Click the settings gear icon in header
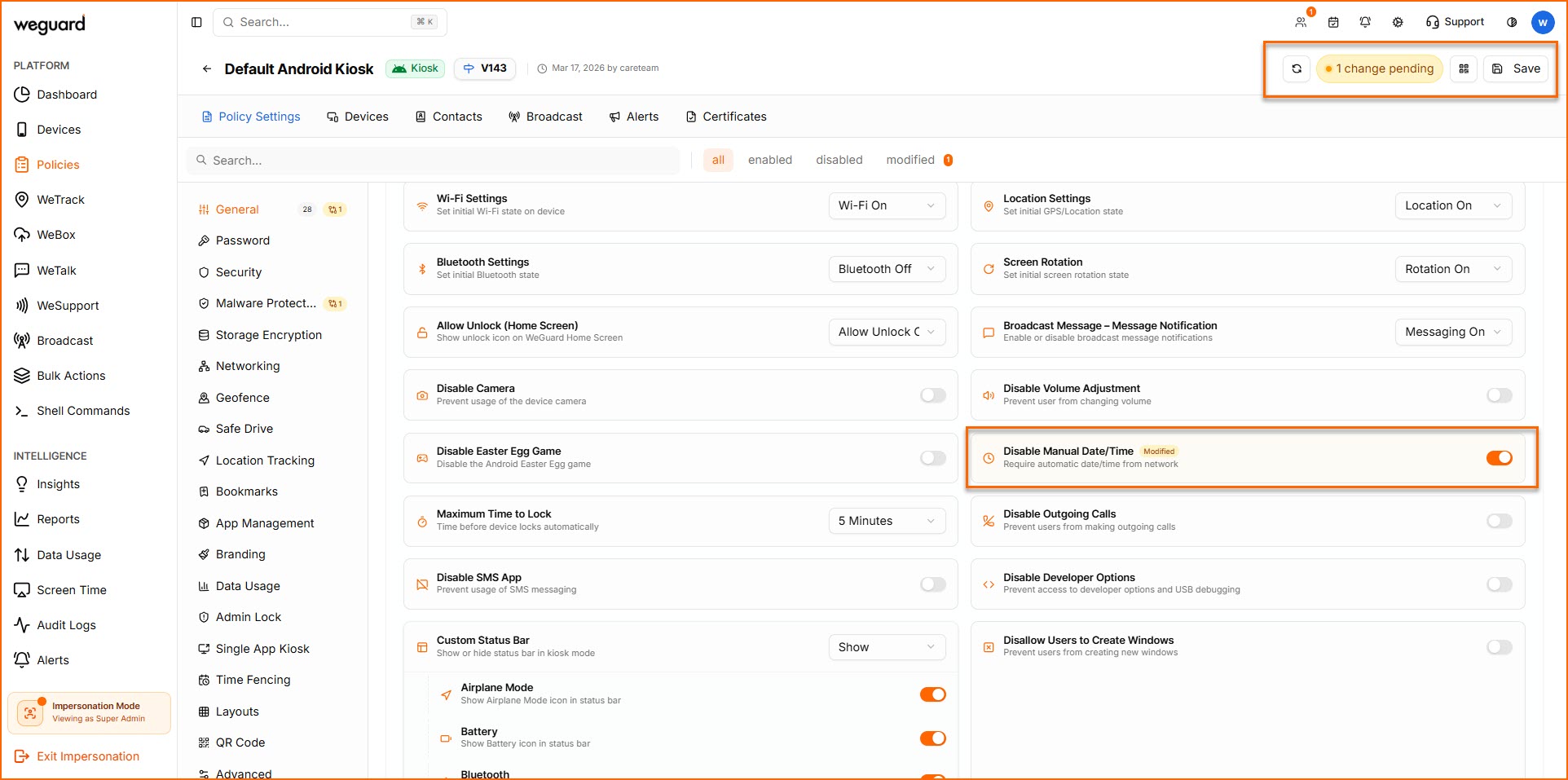 (x=1398, y=23)
